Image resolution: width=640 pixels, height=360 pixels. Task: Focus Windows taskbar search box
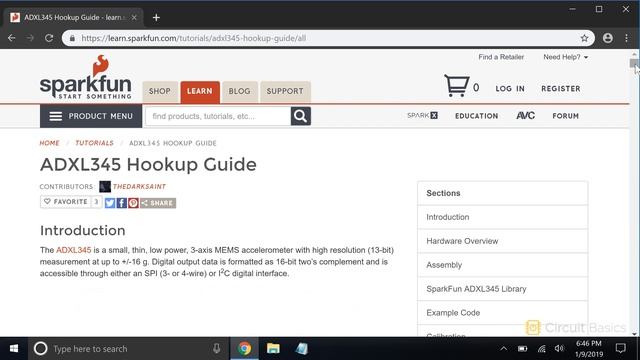click(x=129, y=349)
